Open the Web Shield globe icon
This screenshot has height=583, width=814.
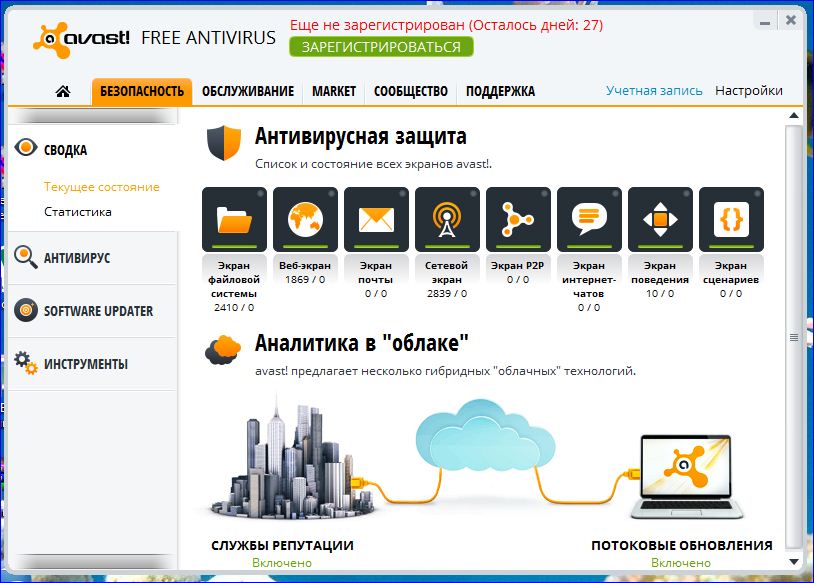click(x=305, y=219)
